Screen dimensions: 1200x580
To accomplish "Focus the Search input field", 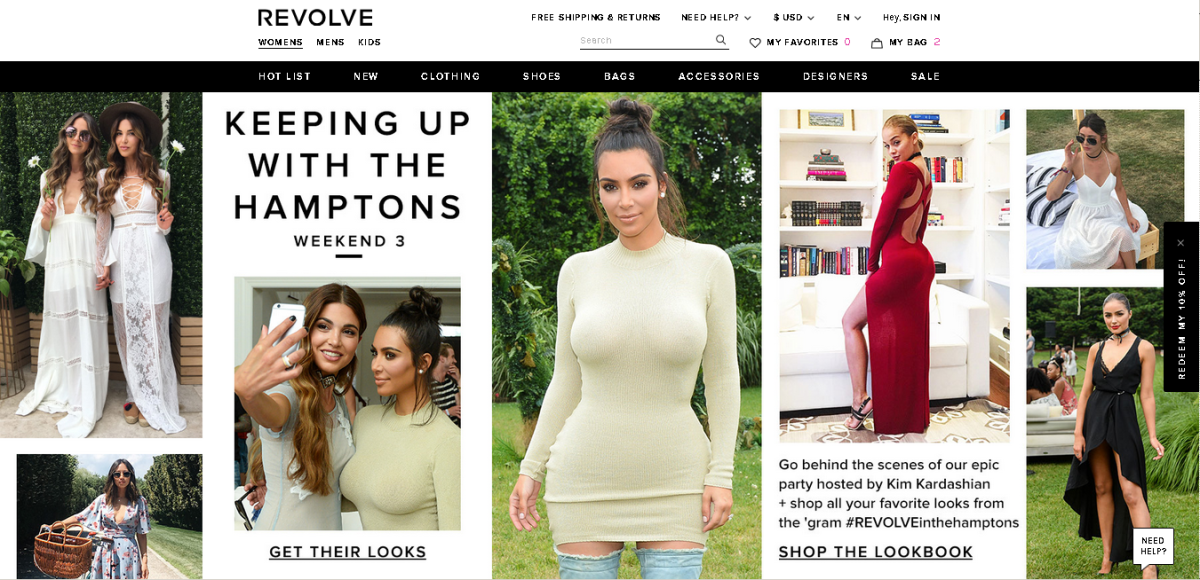I will 645,41.
